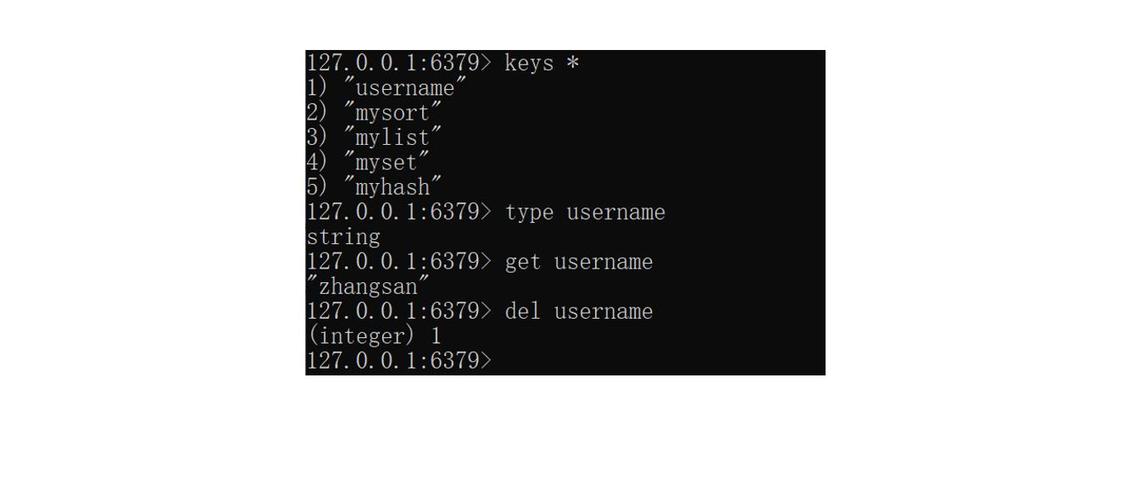Click the "get username" command text

pos(579,262)
